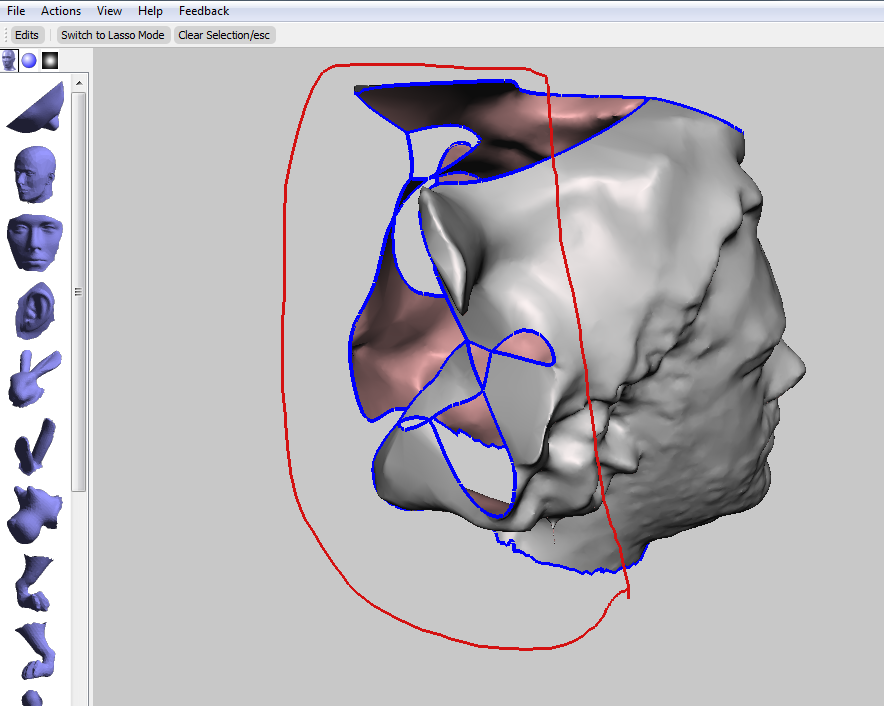Viewport: 884px width, 706px height.
Task: Select the black gradient square tab icon
Action: click(x=50, y=60)
